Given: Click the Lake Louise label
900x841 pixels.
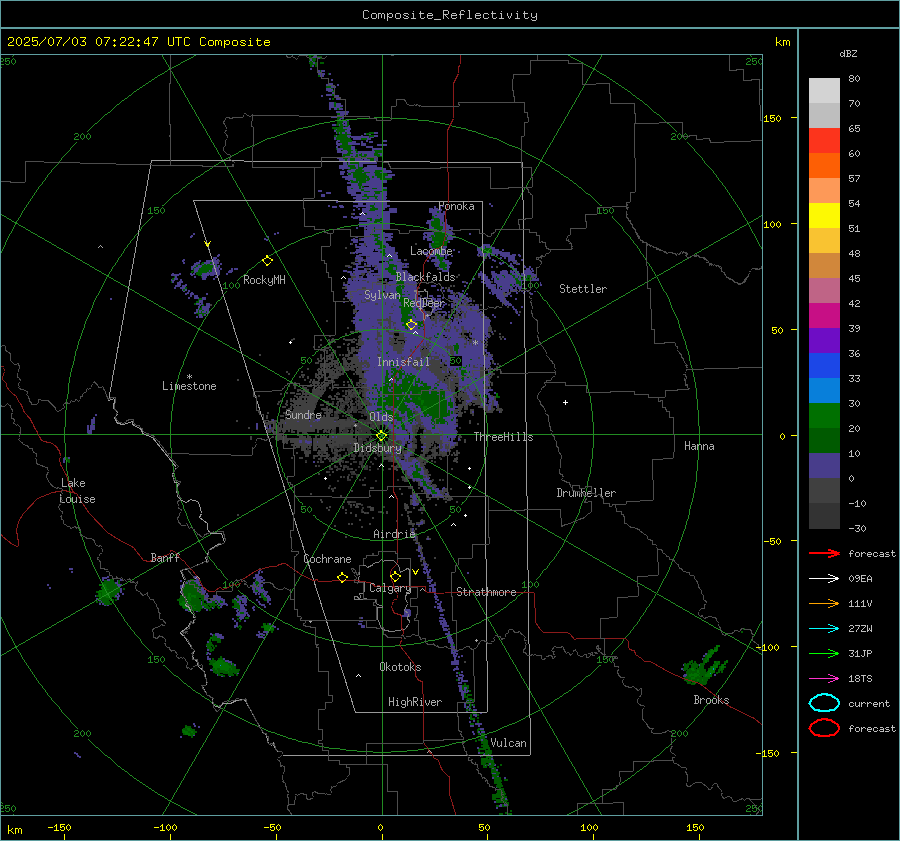Looking at the screenshot, I should point(77,491).
